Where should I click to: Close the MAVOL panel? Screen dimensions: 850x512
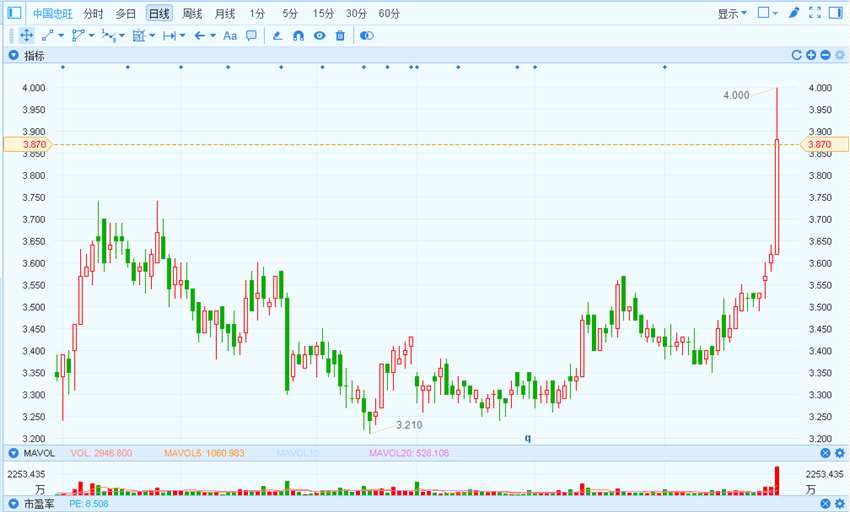coord(825,453)
